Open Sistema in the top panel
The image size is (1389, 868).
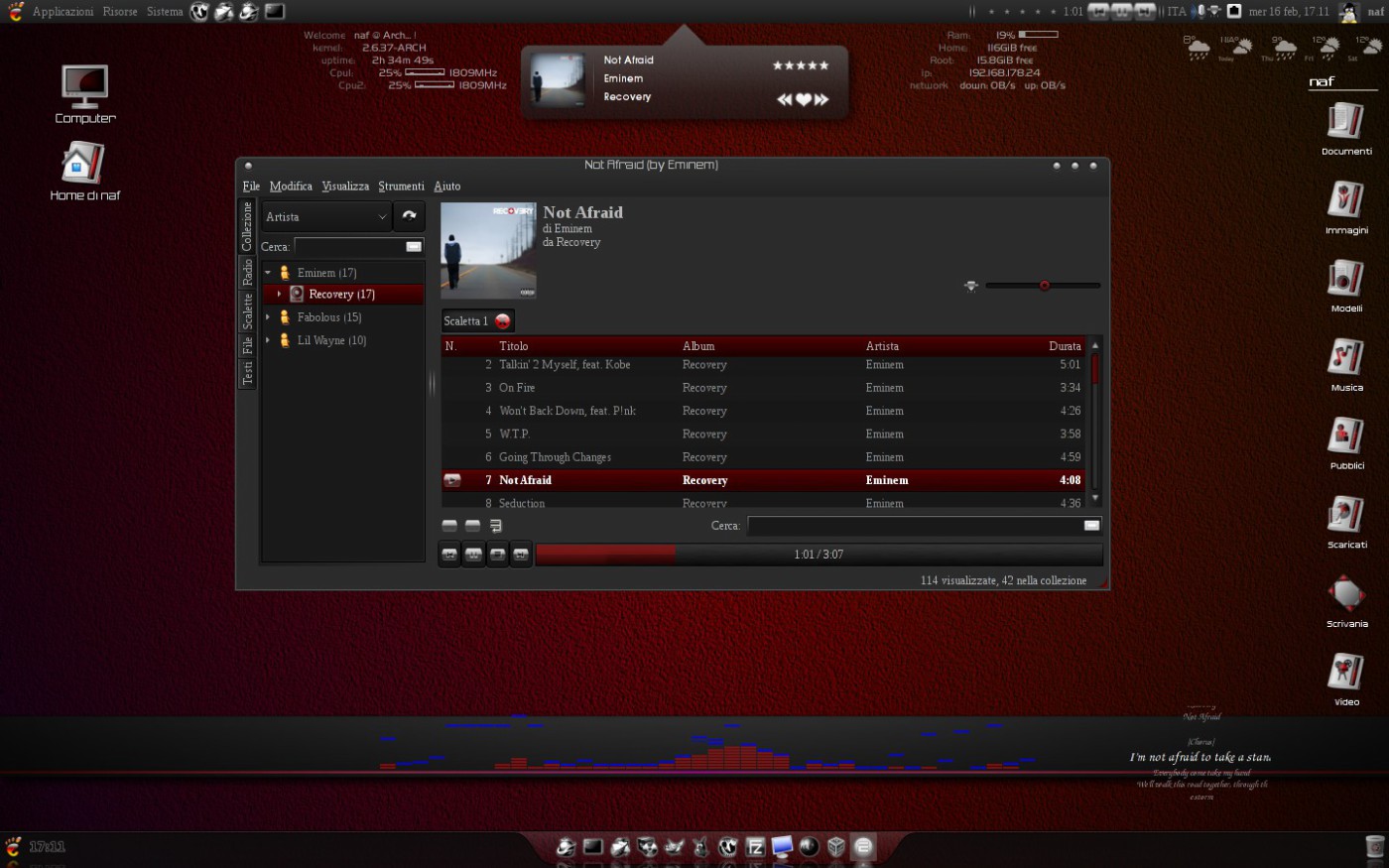165,12
